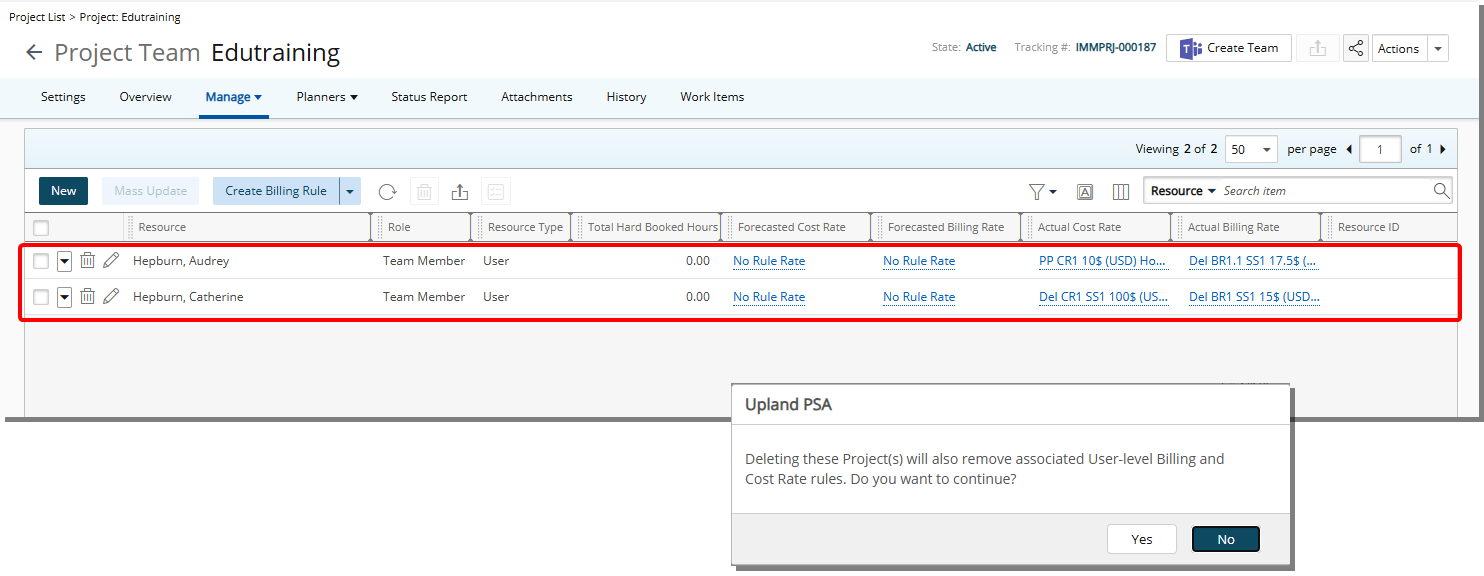Select the checkbox for Hepburn, Audrey

(41, 260)
